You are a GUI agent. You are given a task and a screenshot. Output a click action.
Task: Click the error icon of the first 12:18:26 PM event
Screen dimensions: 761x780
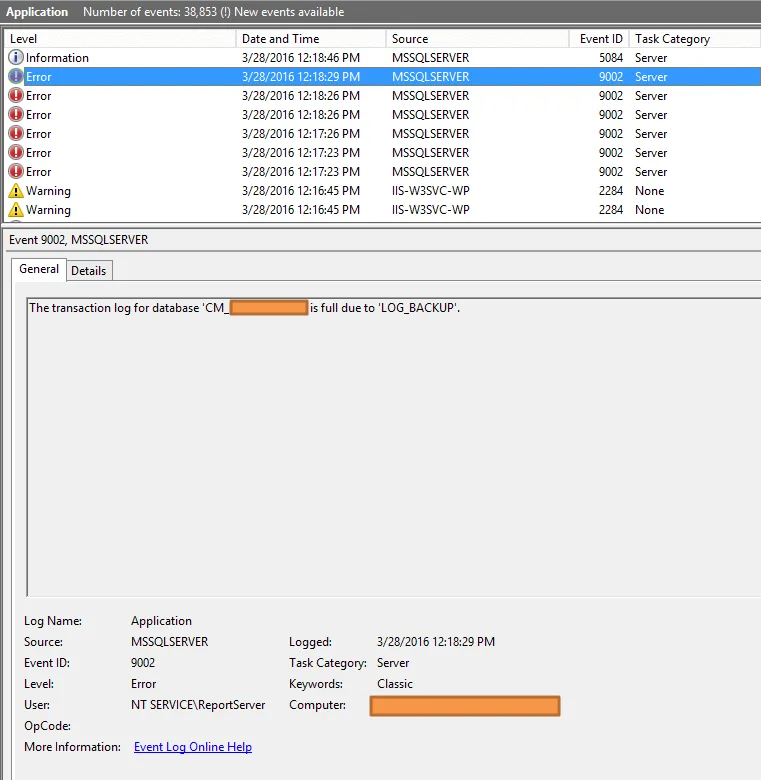point(16,96)
